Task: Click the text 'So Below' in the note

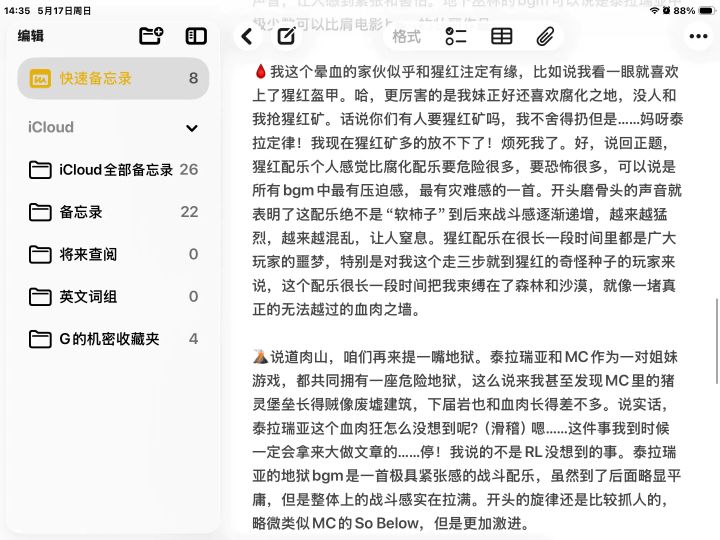Action: coord(386,523)
